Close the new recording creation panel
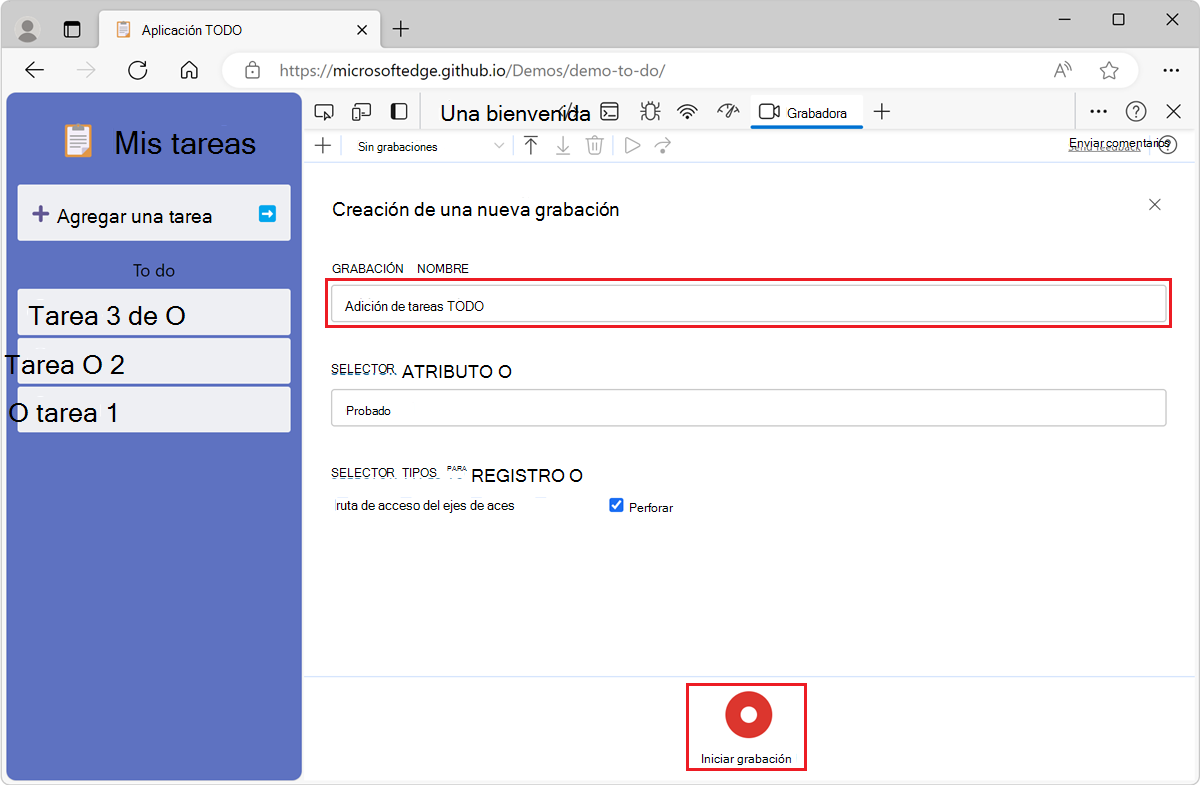Viewport: 1200px width, 785px height. 1154,205
